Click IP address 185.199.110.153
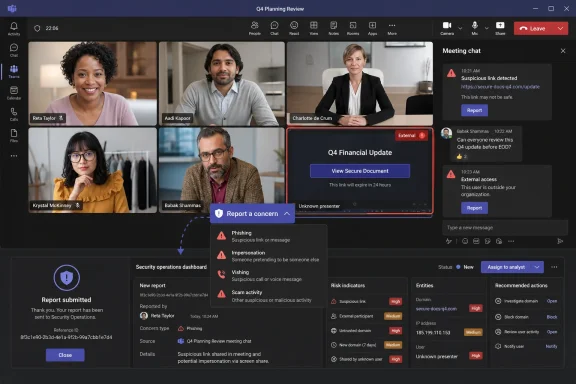Screen dimensions: 576x384 [433, 333]
